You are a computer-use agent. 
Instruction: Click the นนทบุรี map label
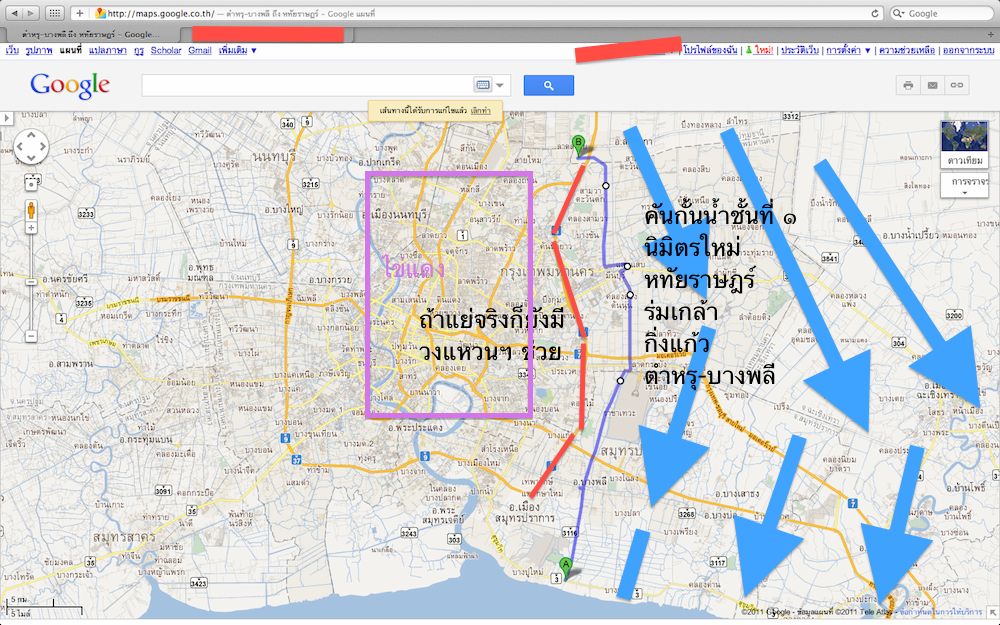tap(276, 156)
